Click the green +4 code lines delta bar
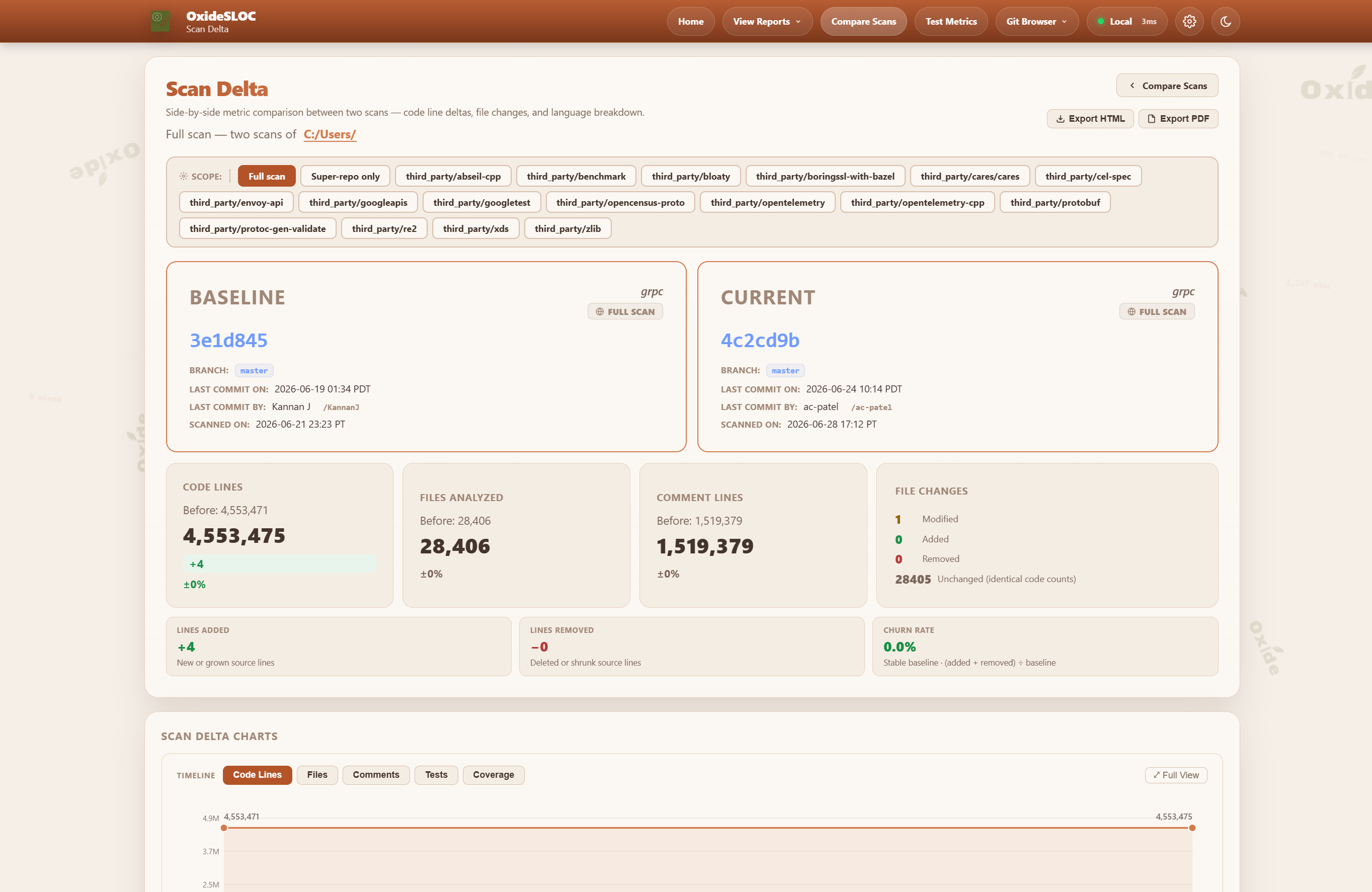Image resolution: width=1372 pixels, height=892 pixels. coord(280,564)
